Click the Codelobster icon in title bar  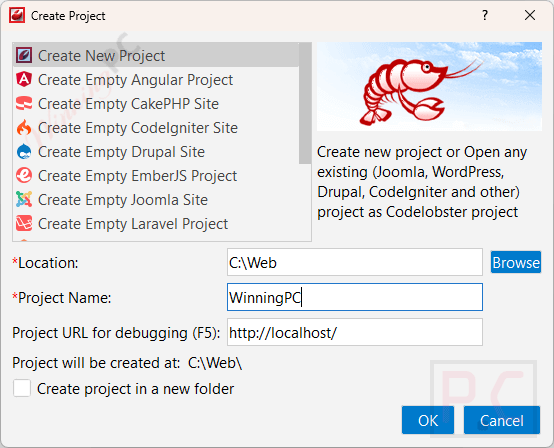(17, 16)
